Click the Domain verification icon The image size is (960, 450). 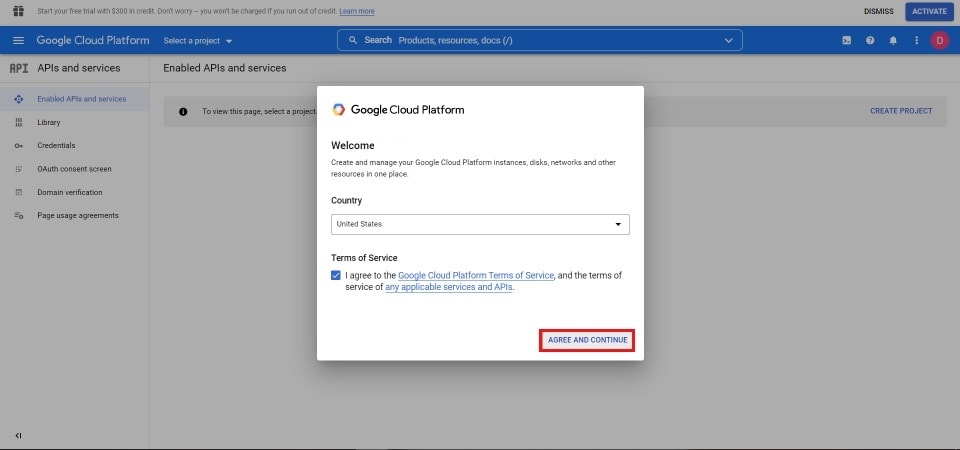pyautogui.click(x=18, y=192)
